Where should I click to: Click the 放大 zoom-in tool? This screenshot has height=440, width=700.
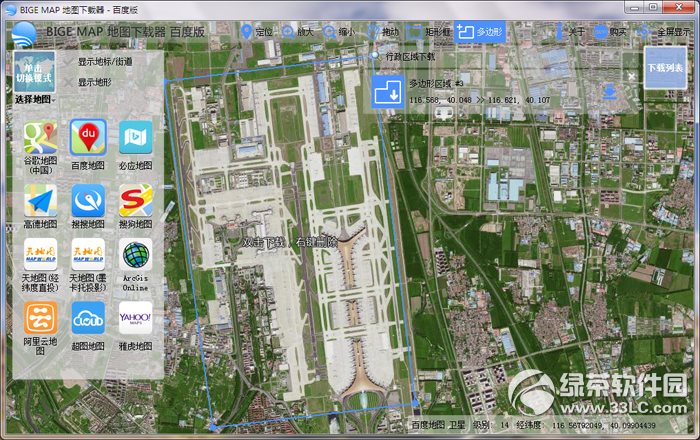click(298, 32)
